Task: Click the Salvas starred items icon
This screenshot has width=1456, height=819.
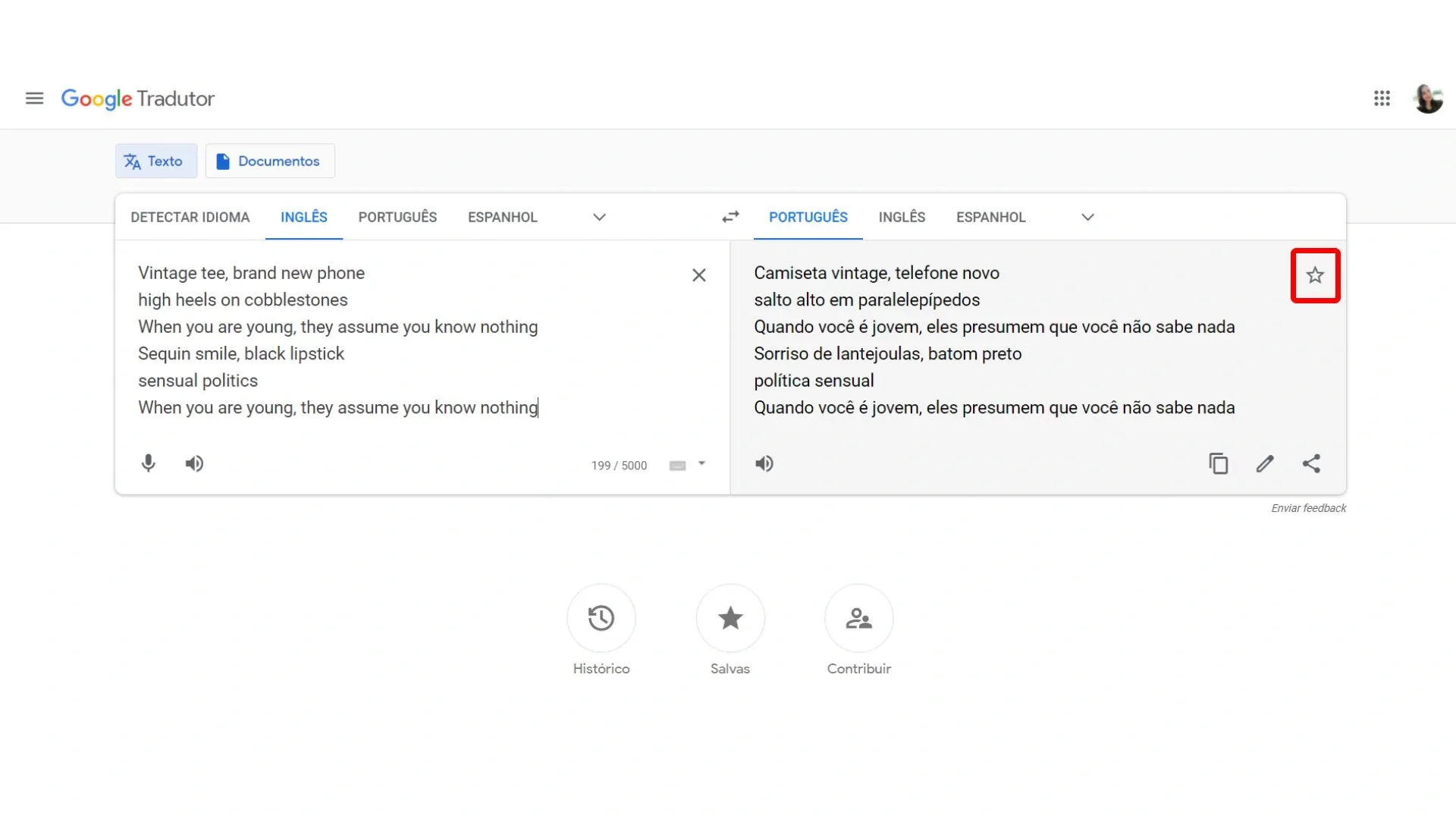Action: click(730, 618)
